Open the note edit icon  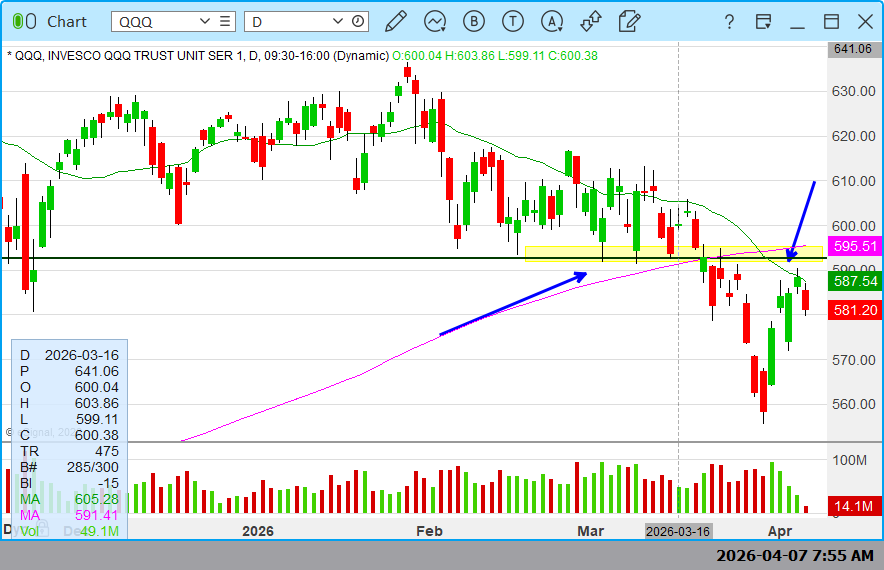tap(629, 21)
